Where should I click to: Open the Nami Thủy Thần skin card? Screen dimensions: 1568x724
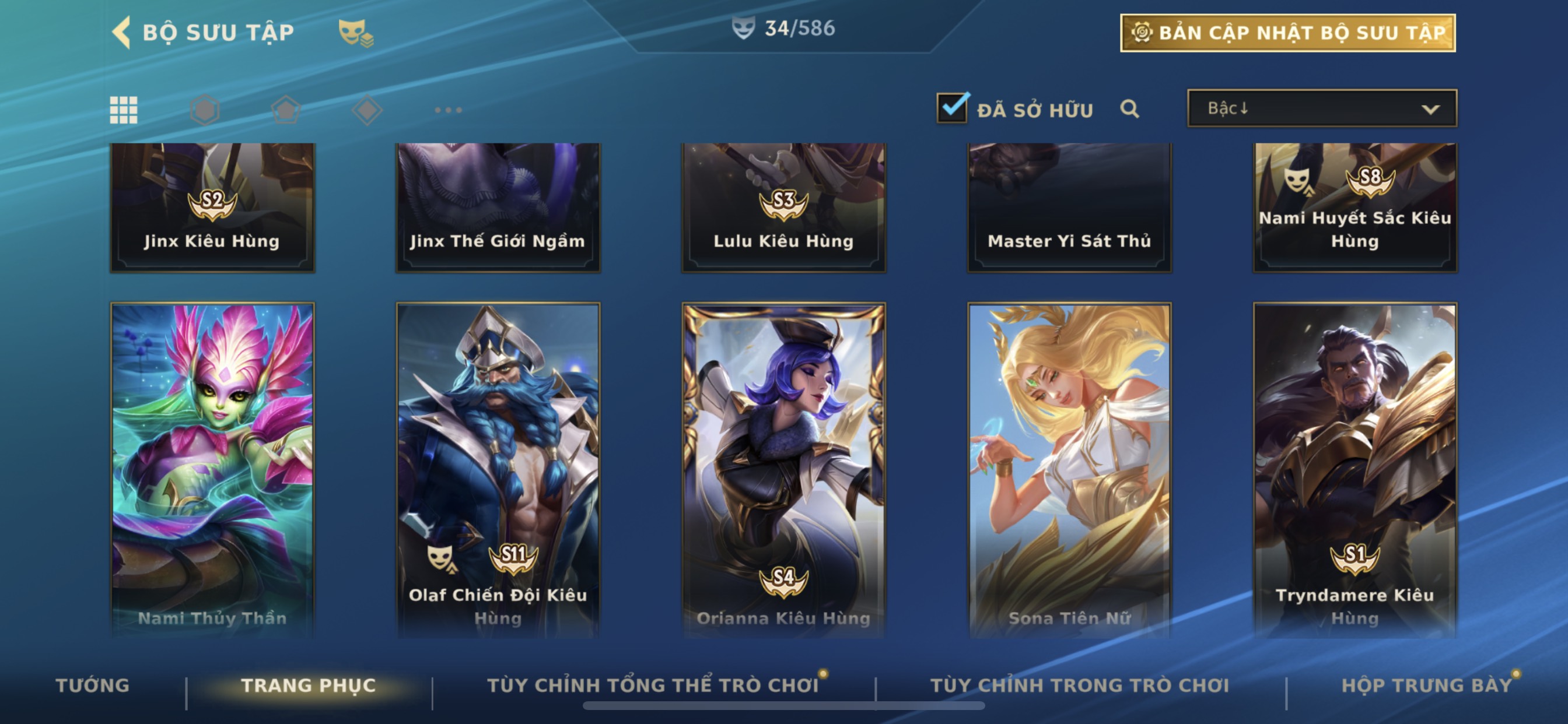(212, 470)
